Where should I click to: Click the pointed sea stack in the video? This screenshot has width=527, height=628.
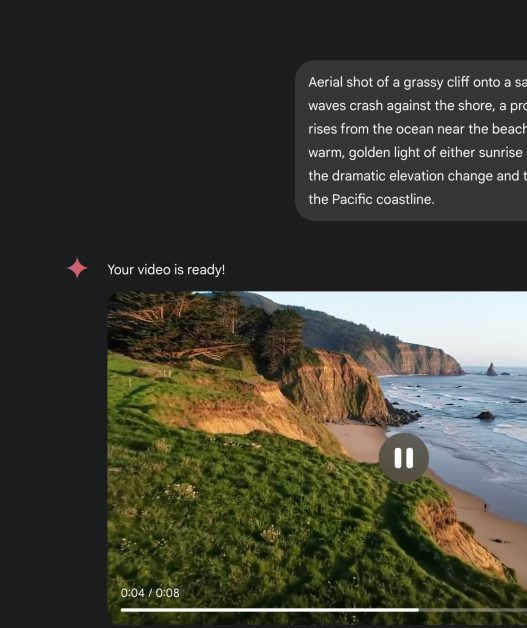pyautogui.click(x=491, y=369)
